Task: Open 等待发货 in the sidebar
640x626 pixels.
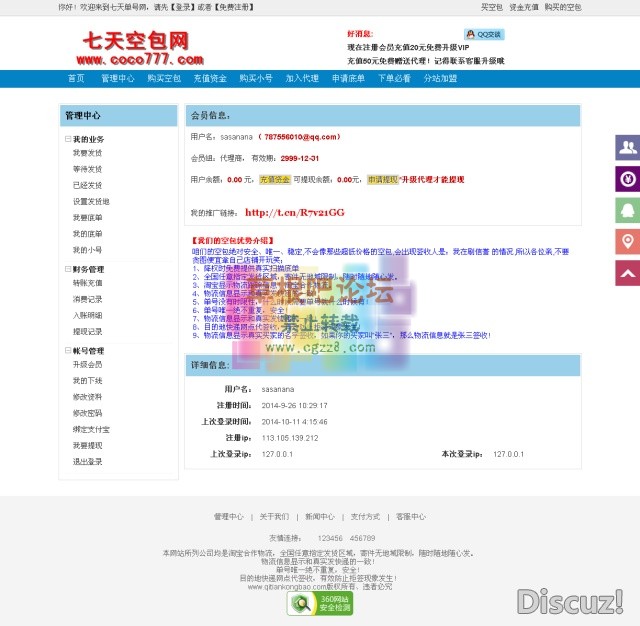Action: click(87, 169)
